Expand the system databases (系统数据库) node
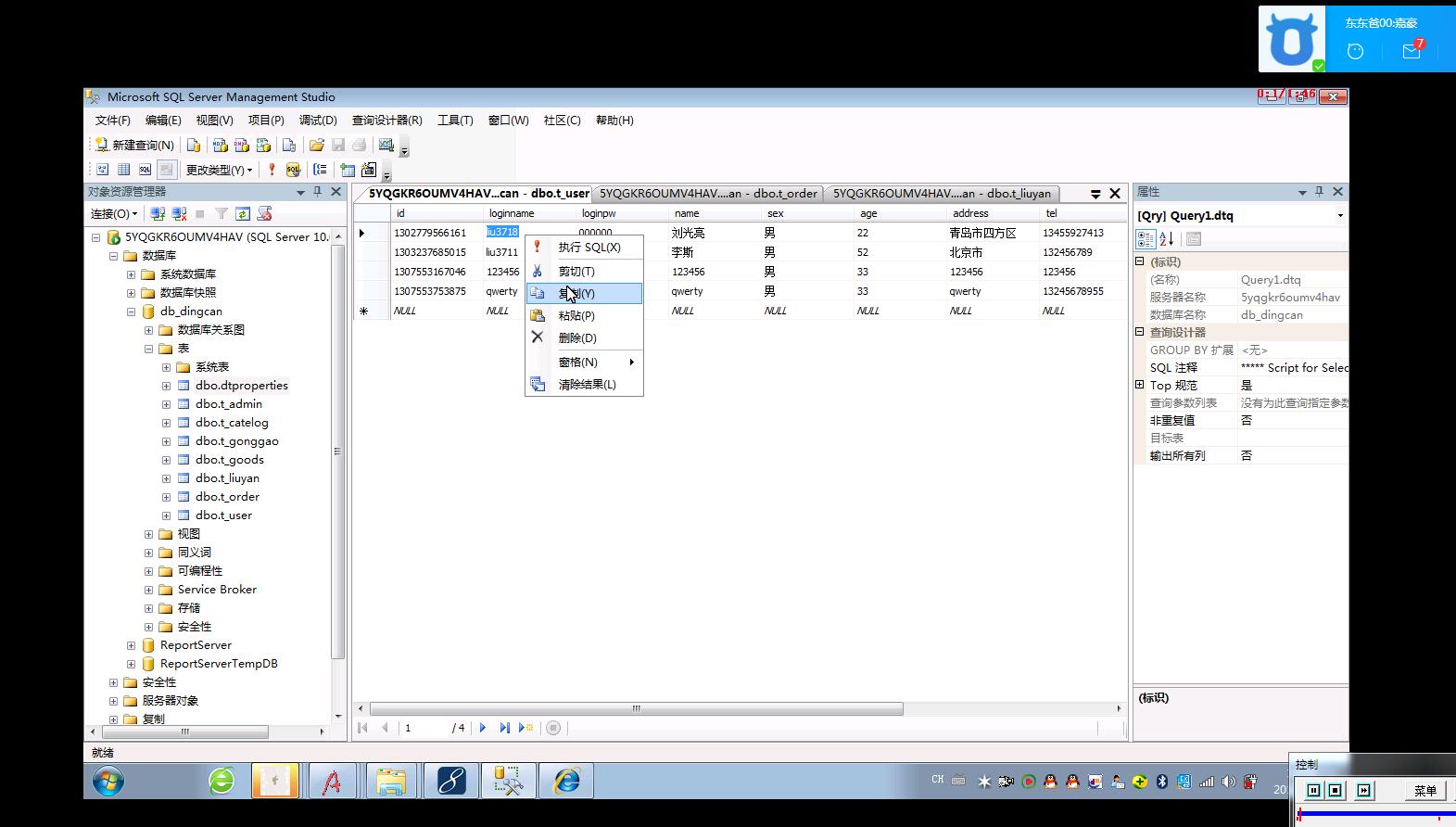This screenshot has height=827, width=1456. click(131, 274)
